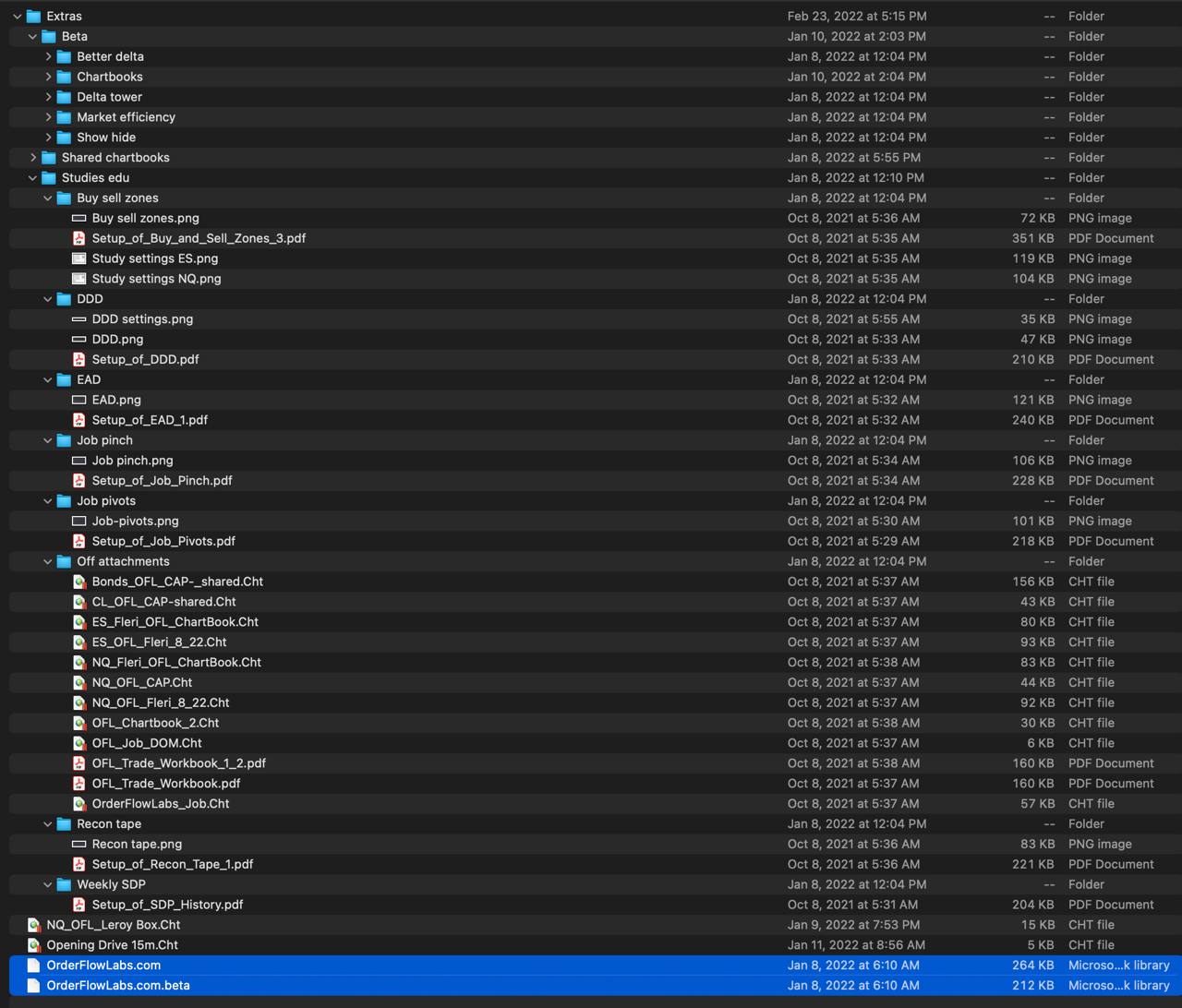Screen dimensions: 1182x1008
Task: Click the CHT icon for NQ_OFL_Leroy Box.Cht
Action: click(33, 924)
